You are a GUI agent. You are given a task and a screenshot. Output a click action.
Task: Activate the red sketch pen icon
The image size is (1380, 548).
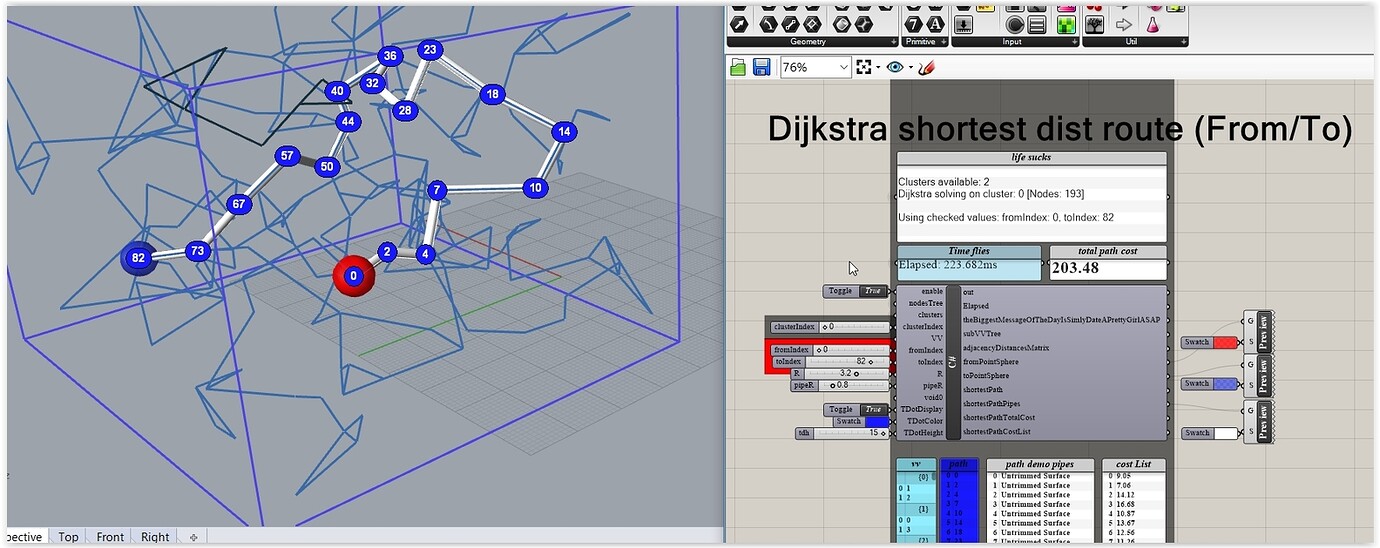click(x=926, y=67)
